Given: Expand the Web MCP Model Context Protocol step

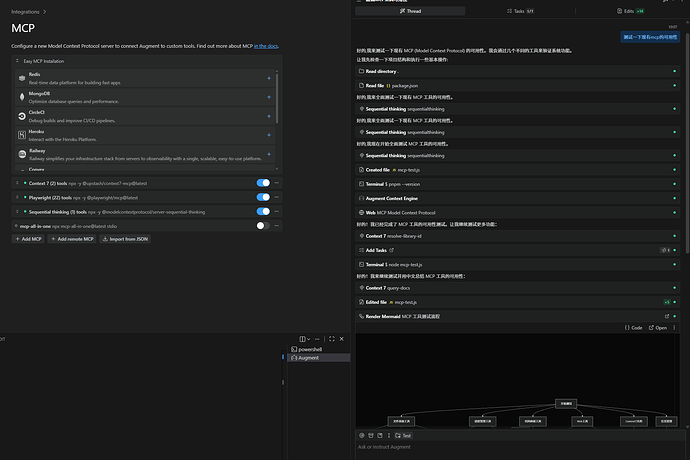Looking at the screenshot, I should (518, 213).
